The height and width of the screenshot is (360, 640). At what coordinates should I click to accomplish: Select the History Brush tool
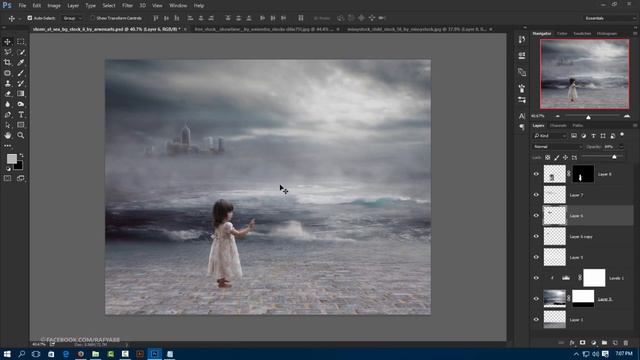pos(21,83)
